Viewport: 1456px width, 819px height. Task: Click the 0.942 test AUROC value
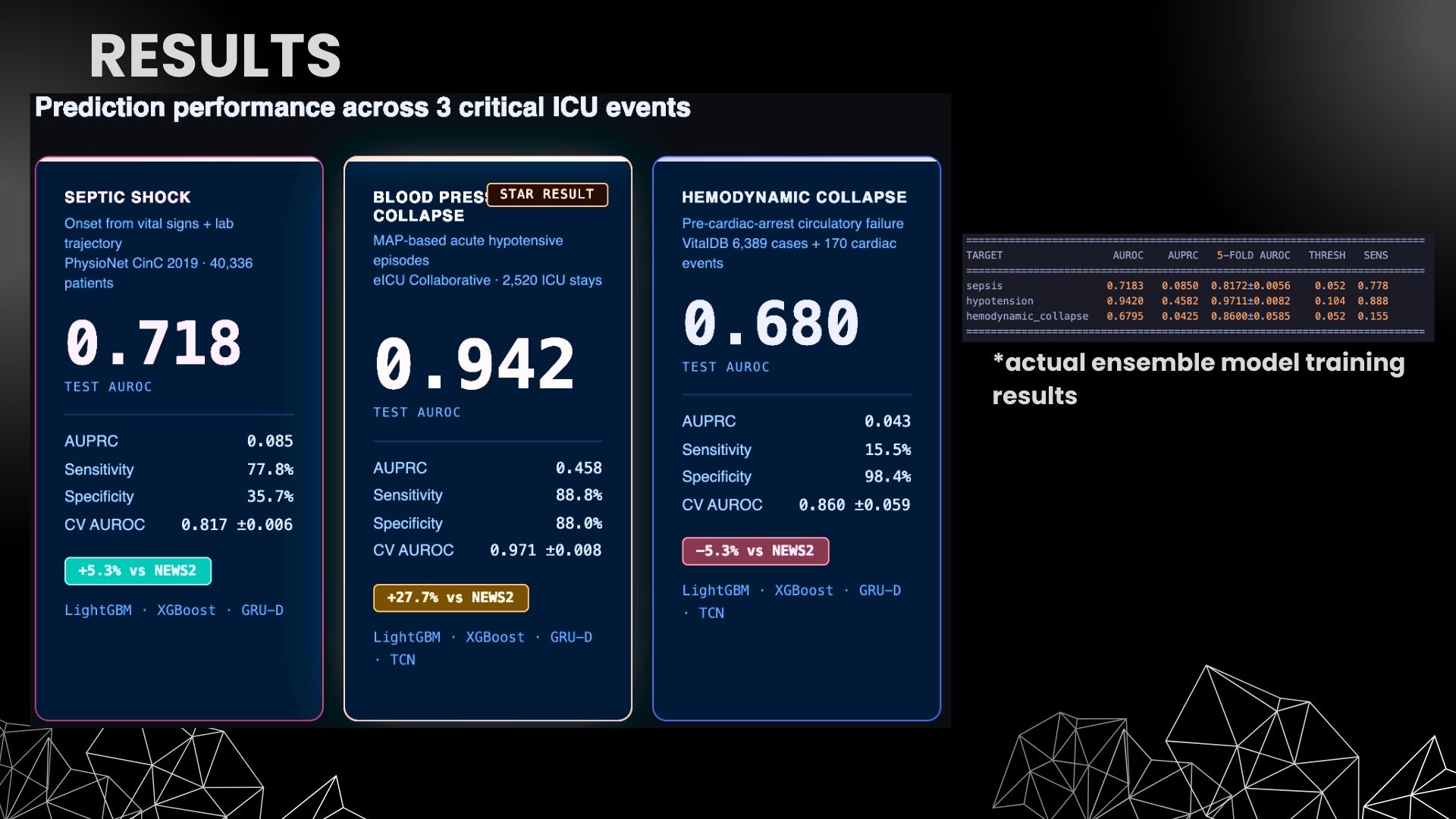tap(475, 365)
